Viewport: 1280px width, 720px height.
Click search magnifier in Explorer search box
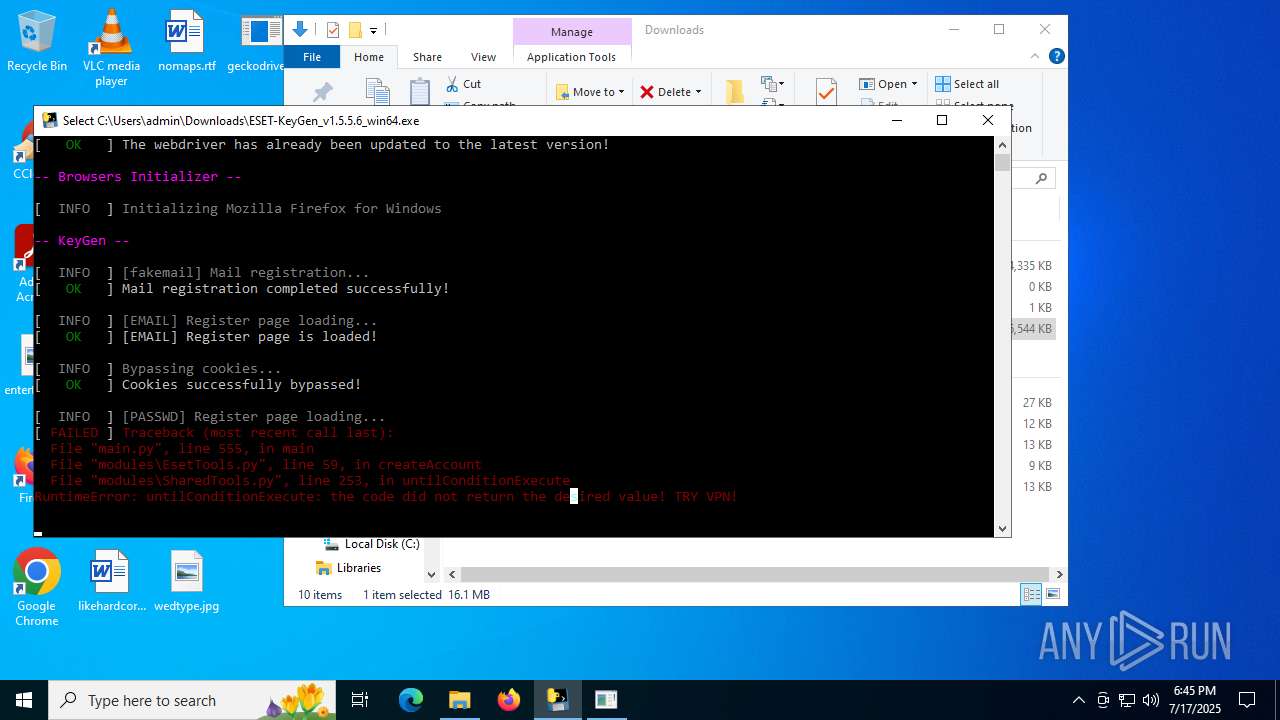pos(1041,178)
